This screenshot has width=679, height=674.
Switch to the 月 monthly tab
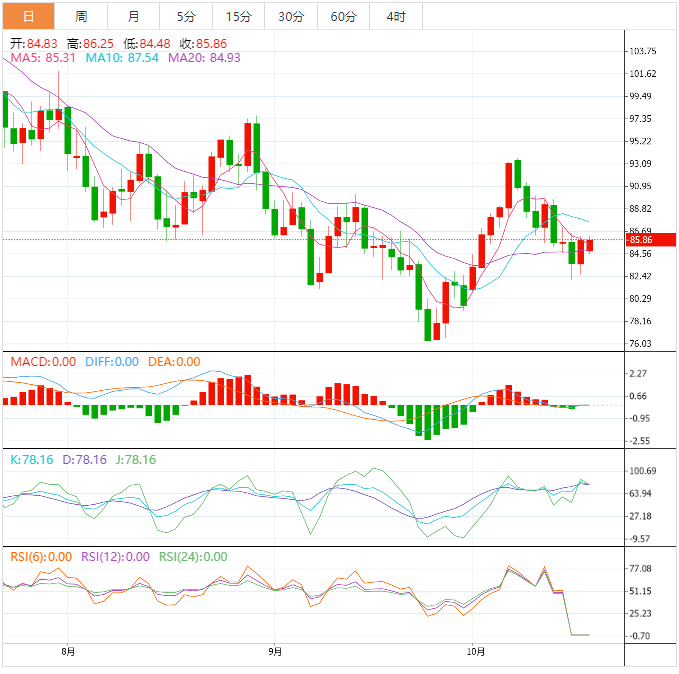(x=133, y=16)
